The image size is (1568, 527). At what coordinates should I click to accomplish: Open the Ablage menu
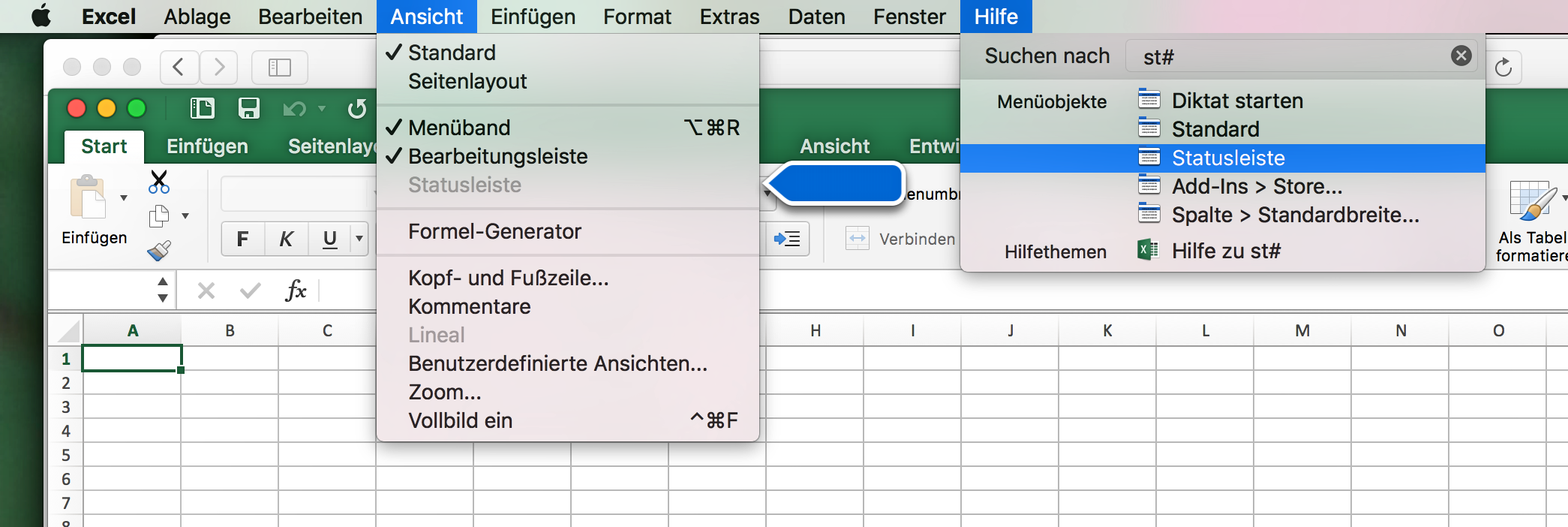point(197,17)
